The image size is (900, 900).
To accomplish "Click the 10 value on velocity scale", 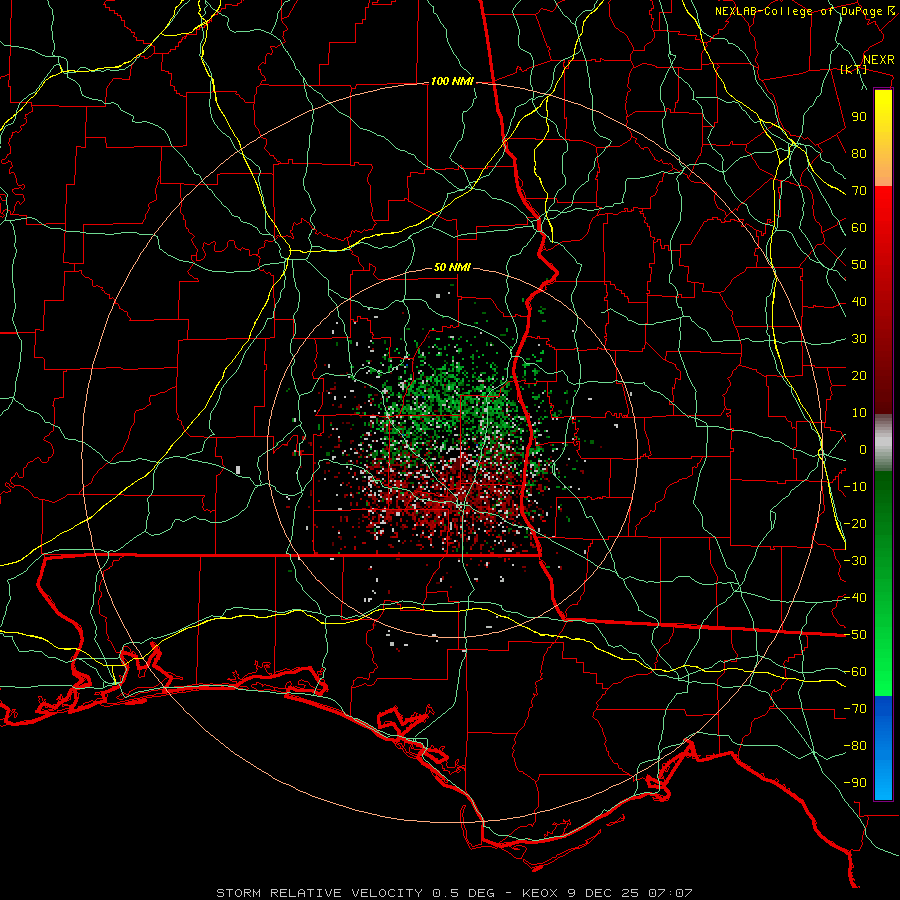I will [x=859, y=413].
